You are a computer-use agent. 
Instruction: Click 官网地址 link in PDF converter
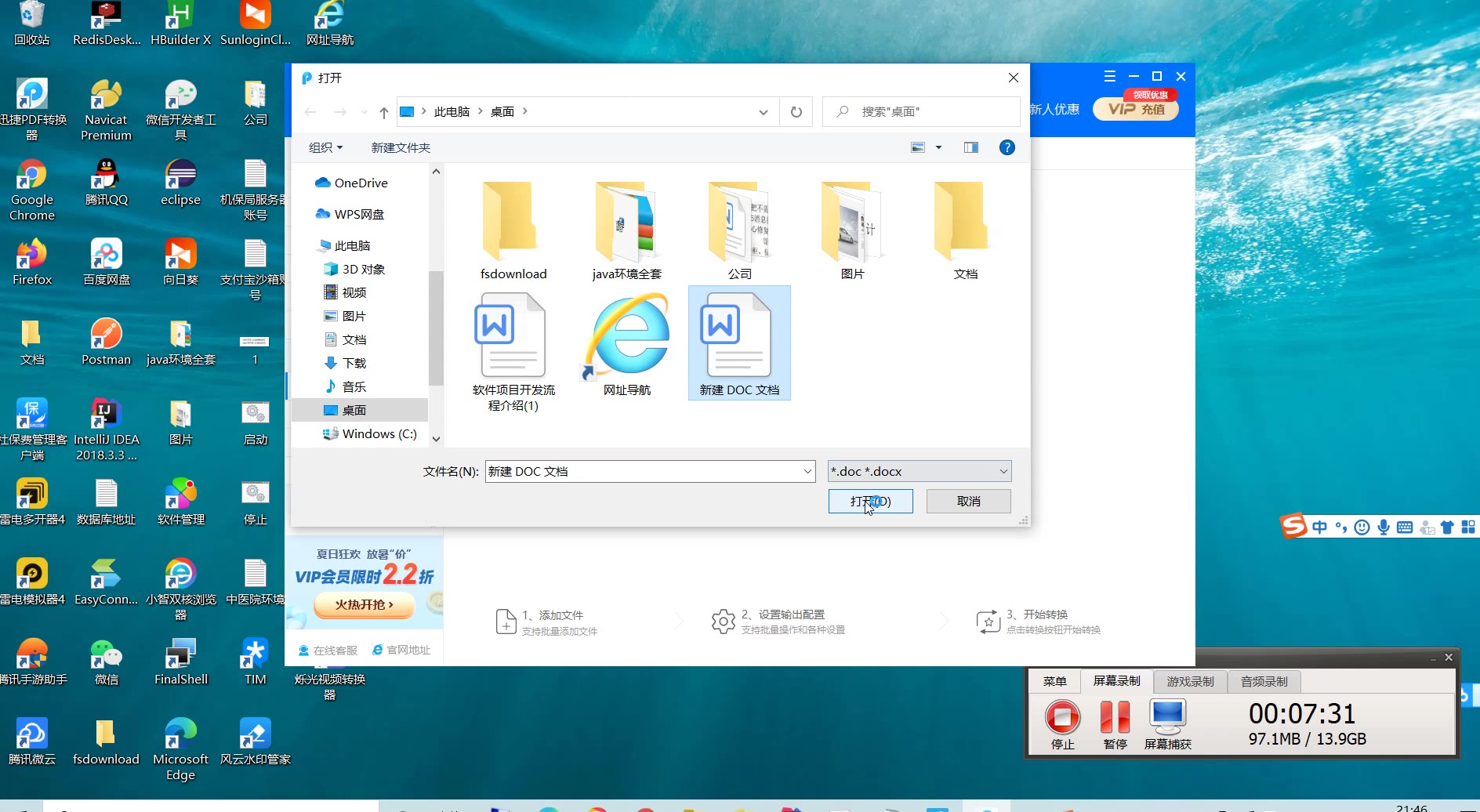[401, 650]
